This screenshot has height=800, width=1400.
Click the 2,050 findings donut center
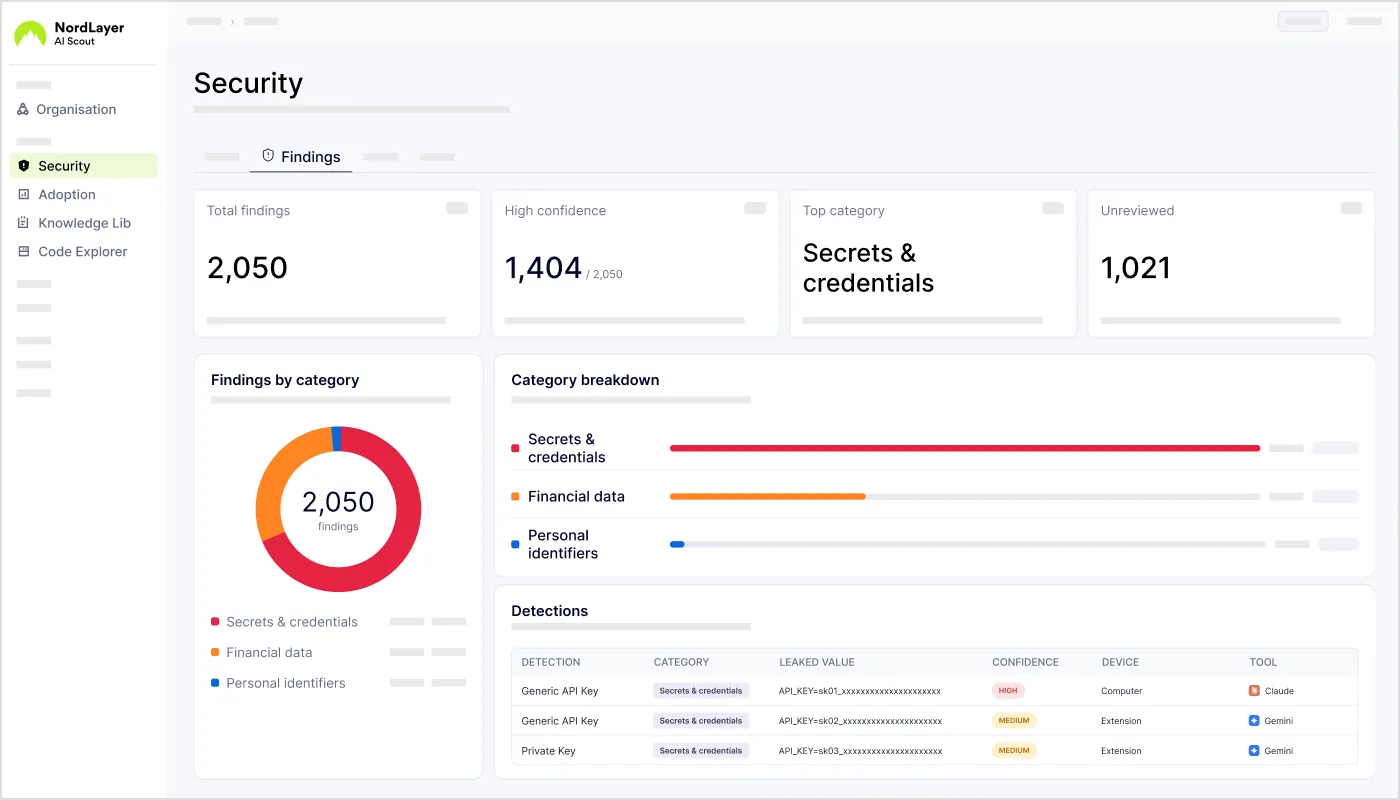pyautogui.click(x=338, y=509)
